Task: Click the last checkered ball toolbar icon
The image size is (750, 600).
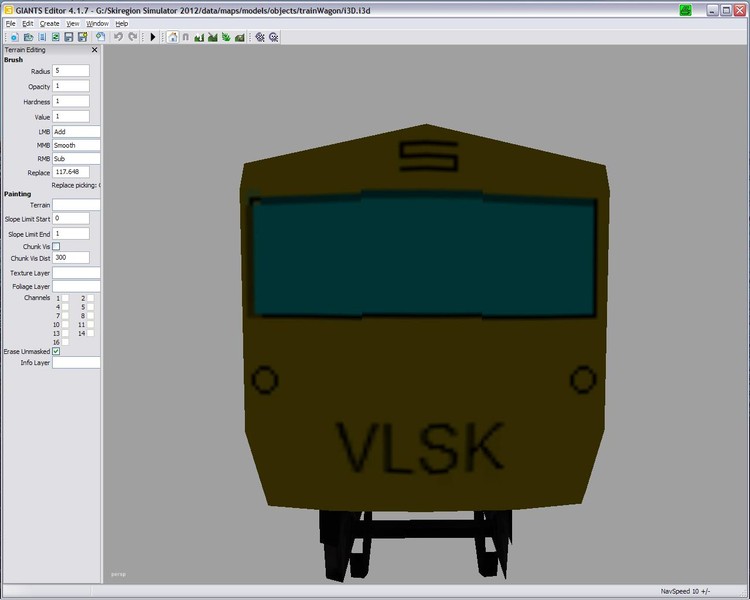Action: pos(274,37)
